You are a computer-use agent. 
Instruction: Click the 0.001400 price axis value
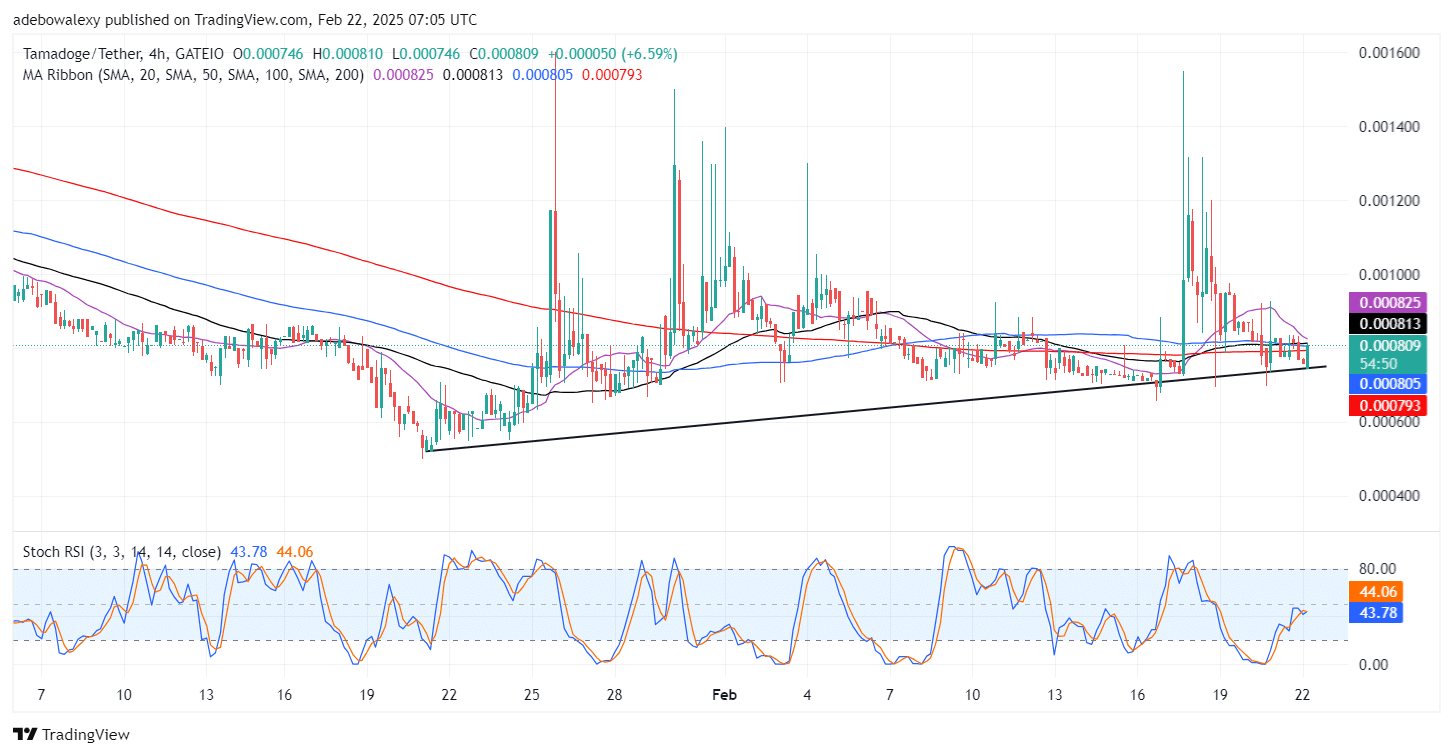click(1391, 127)
